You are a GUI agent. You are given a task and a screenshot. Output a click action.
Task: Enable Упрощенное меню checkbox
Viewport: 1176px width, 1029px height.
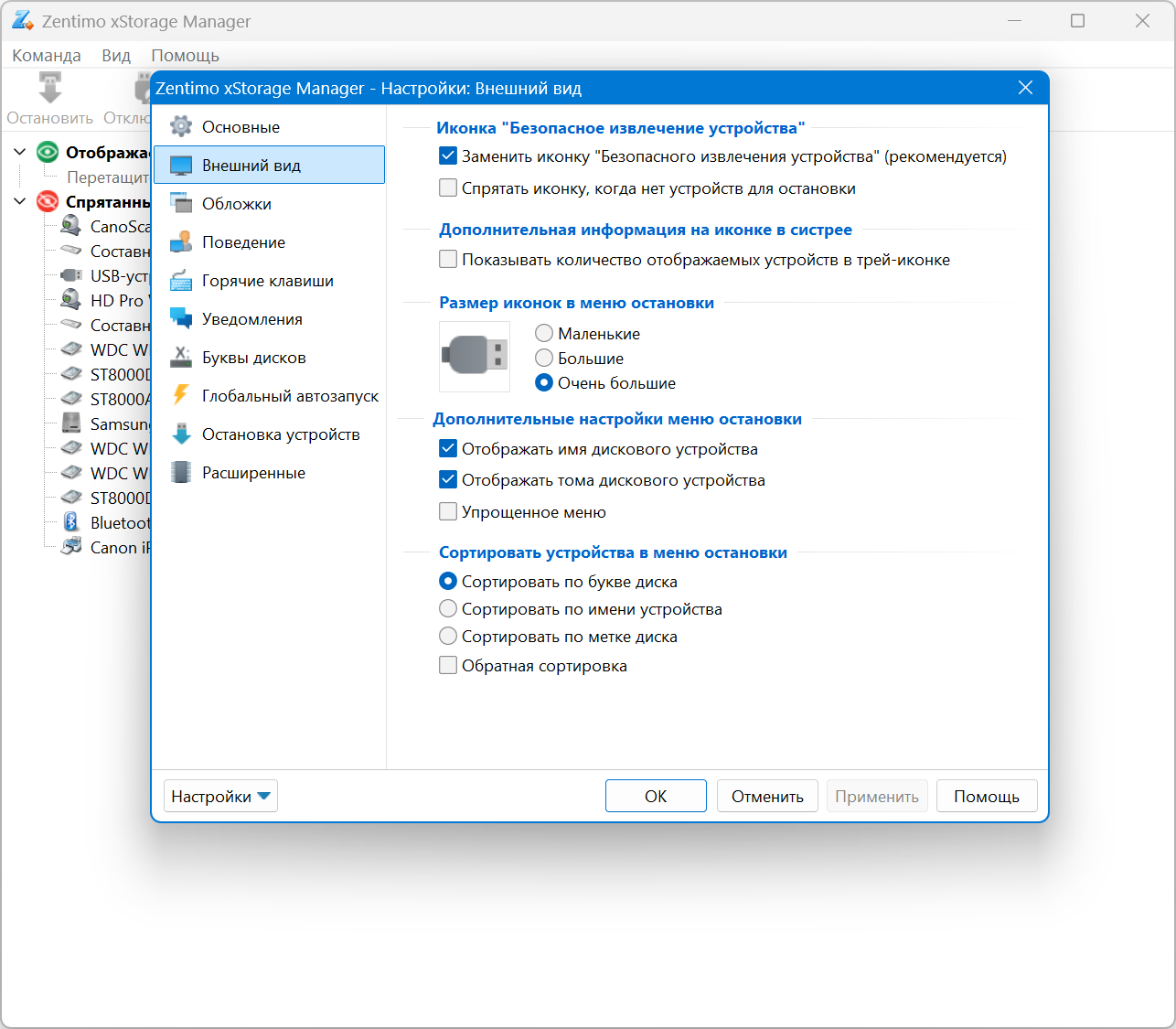[x=448, y=512]
